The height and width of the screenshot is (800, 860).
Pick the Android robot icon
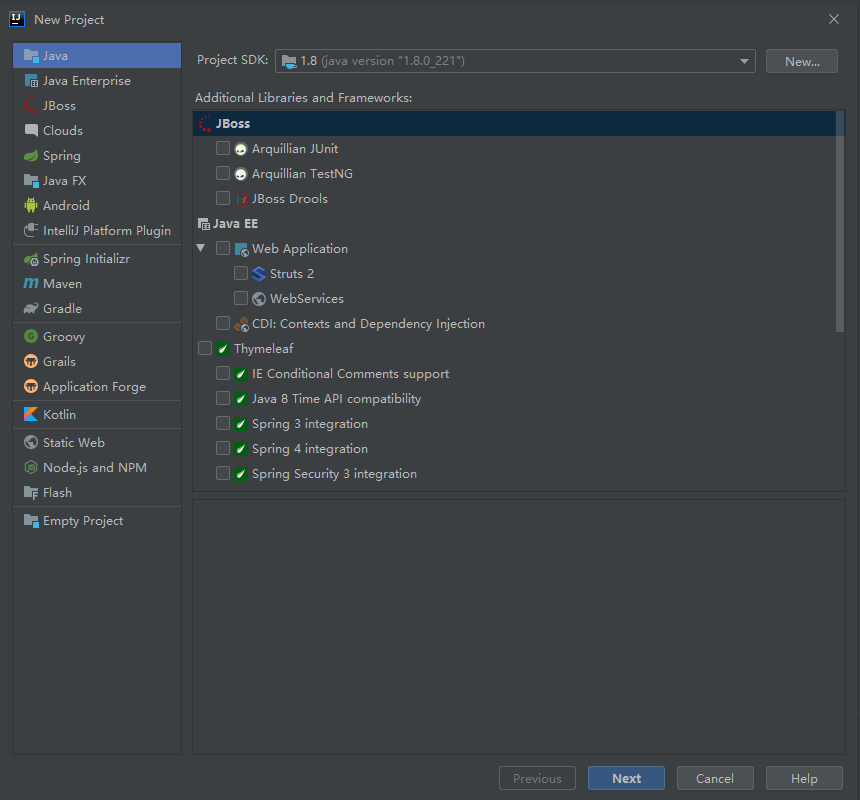point(31,206)
